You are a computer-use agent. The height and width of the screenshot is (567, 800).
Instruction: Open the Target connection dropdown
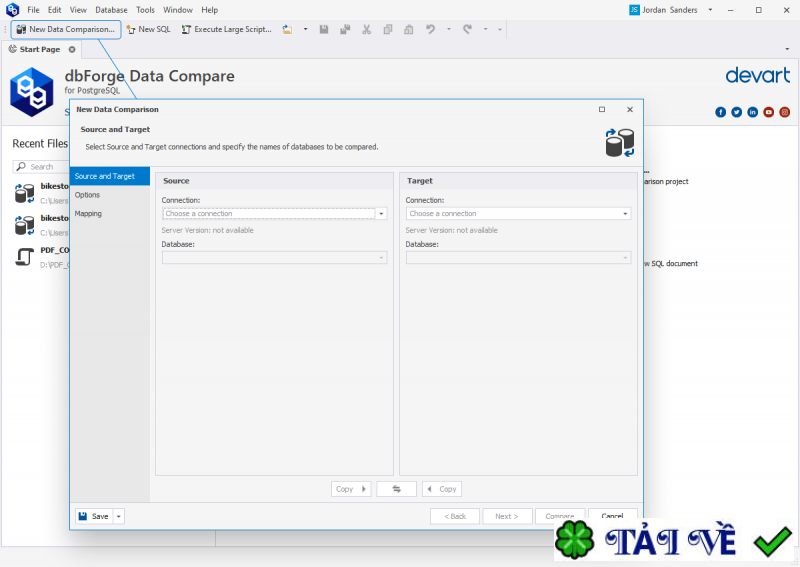(518, 213)
